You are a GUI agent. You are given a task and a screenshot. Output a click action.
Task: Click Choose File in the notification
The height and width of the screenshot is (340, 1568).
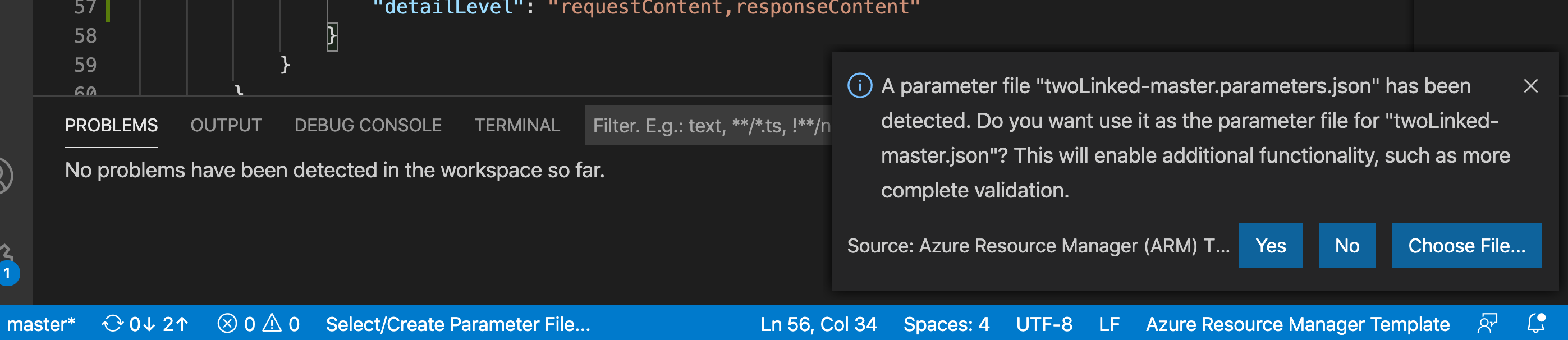tap(1467, 246)
